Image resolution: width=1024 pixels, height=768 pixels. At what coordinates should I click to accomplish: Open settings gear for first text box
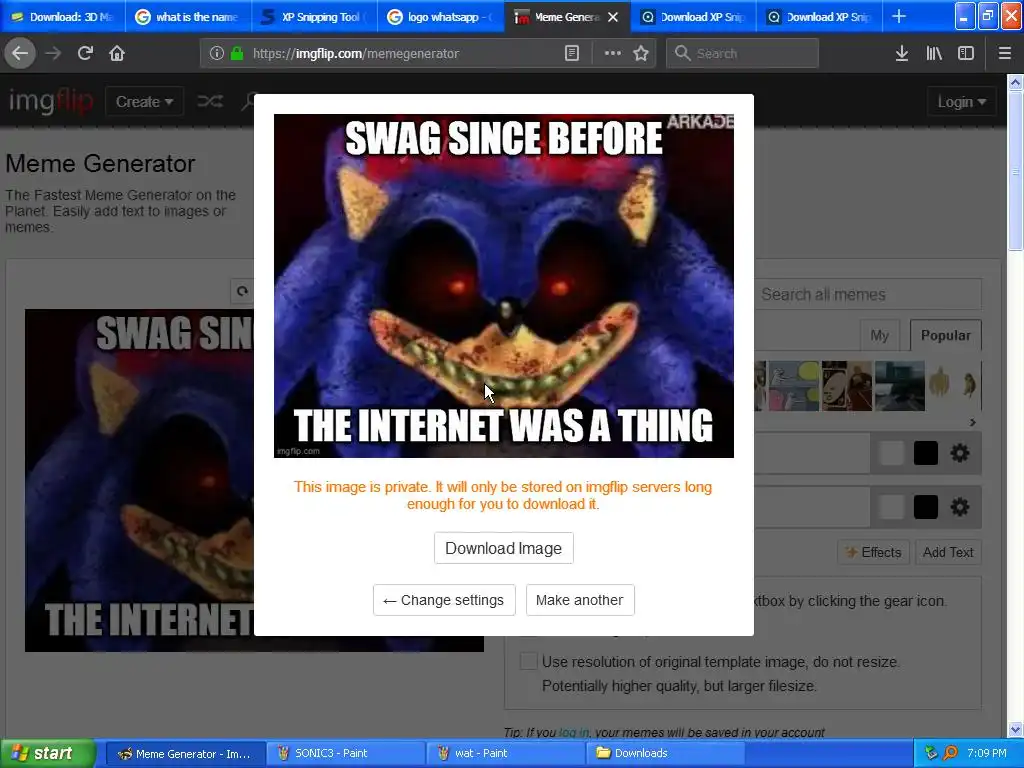coord(959,453)
